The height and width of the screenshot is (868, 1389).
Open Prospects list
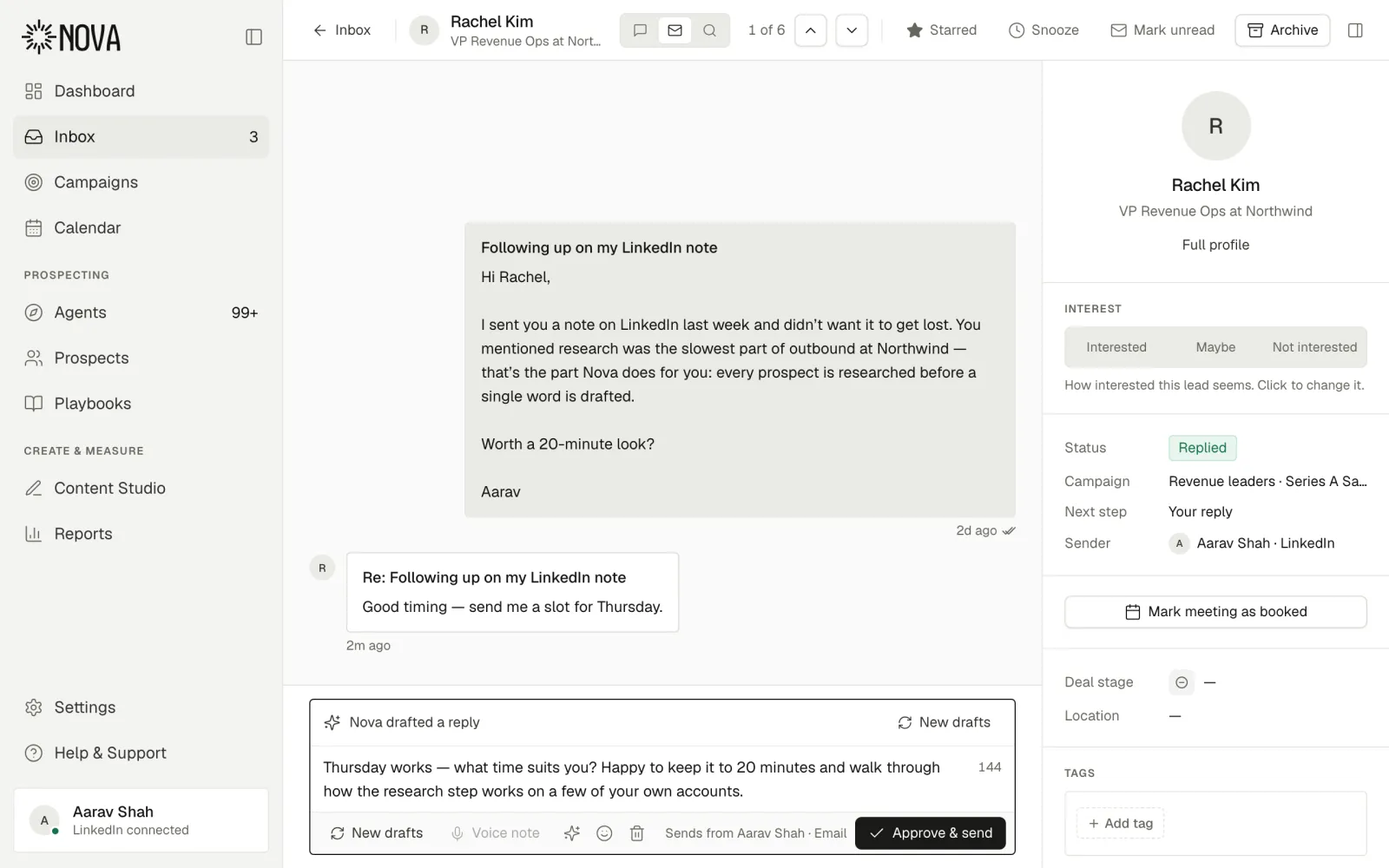(141, 358)
